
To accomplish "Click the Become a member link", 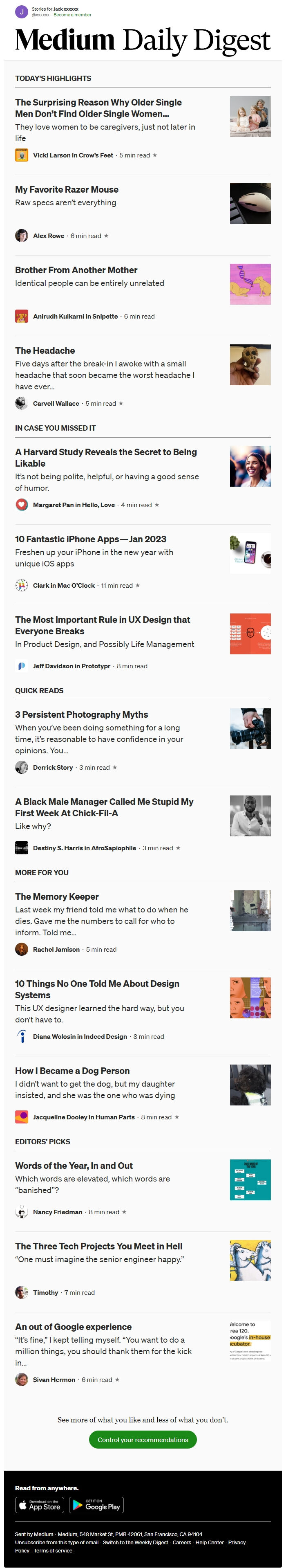I will click(x=72, y=15).
